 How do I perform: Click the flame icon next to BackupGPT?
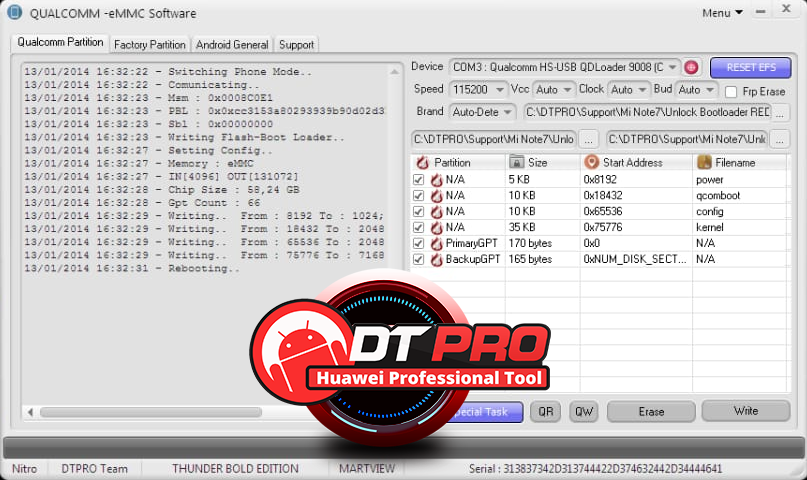(436, 259)
